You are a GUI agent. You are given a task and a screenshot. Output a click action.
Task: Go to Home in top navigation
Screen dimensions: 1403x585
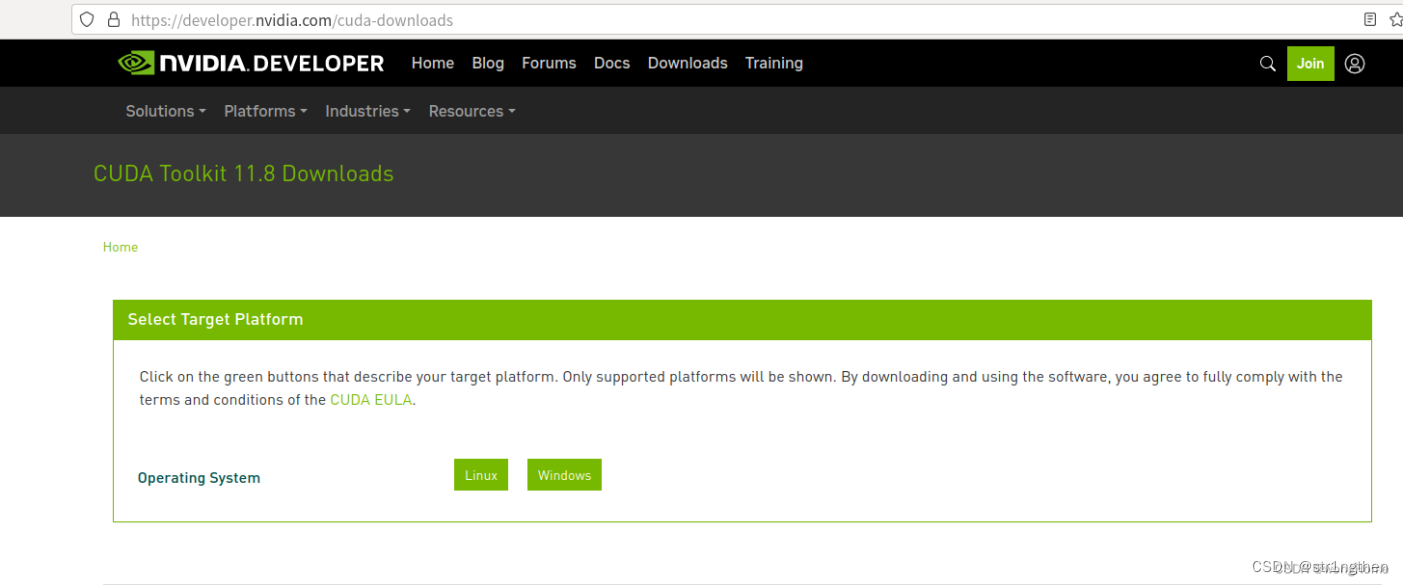coord(433,63)
